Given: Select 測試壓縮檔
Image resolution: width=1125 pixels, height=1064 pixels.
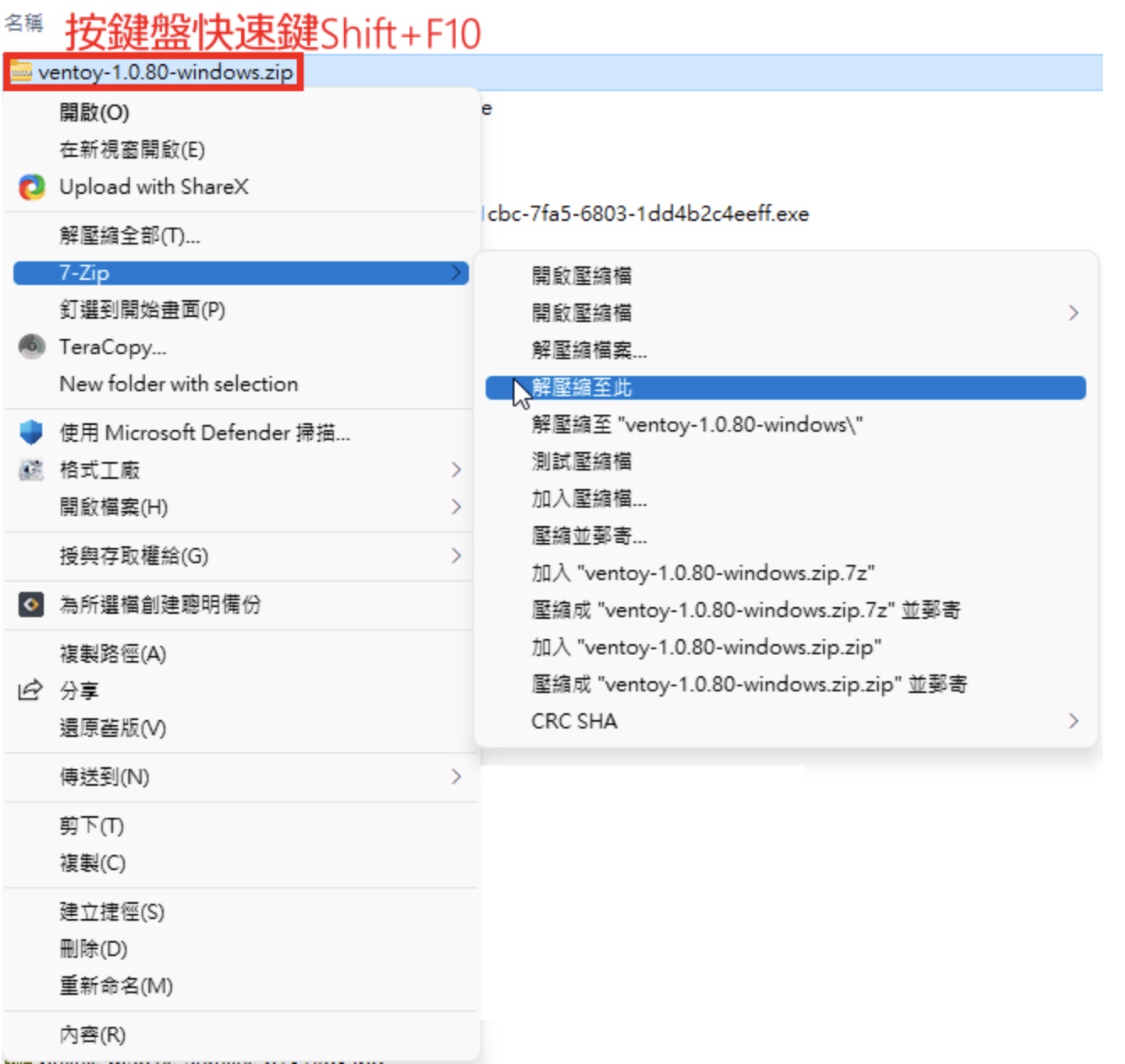Looking at the screenshot, I should pyautogui.click(x=786, y=461).
